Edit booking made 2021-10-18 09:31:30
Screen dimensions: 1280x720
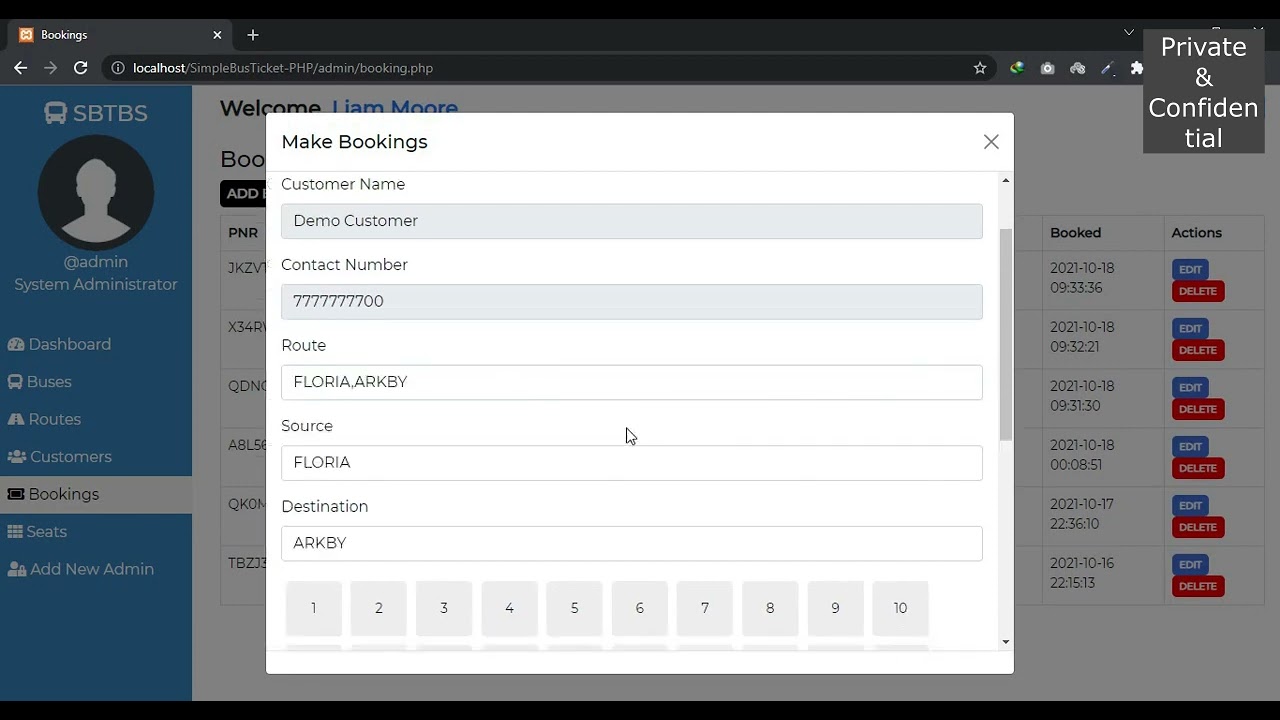click(x=1190, y=387)
